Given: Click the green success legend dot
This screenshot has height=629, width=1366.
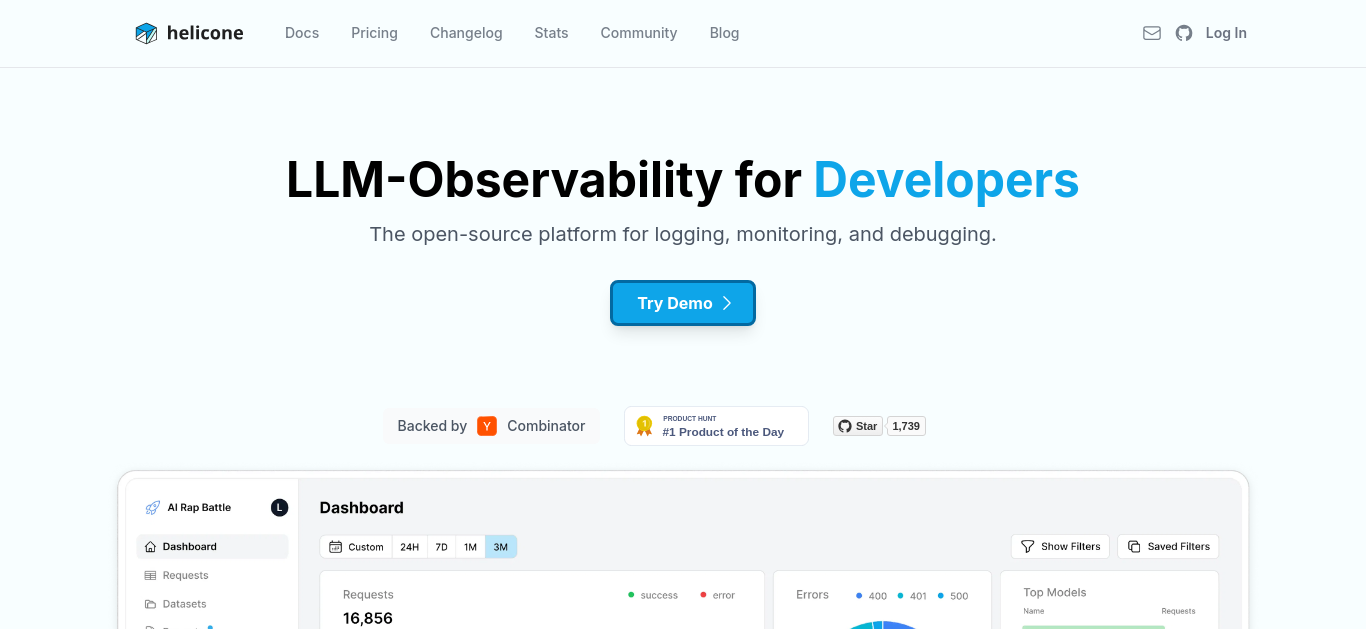Looking at the screenshot, I should (631, 595).
